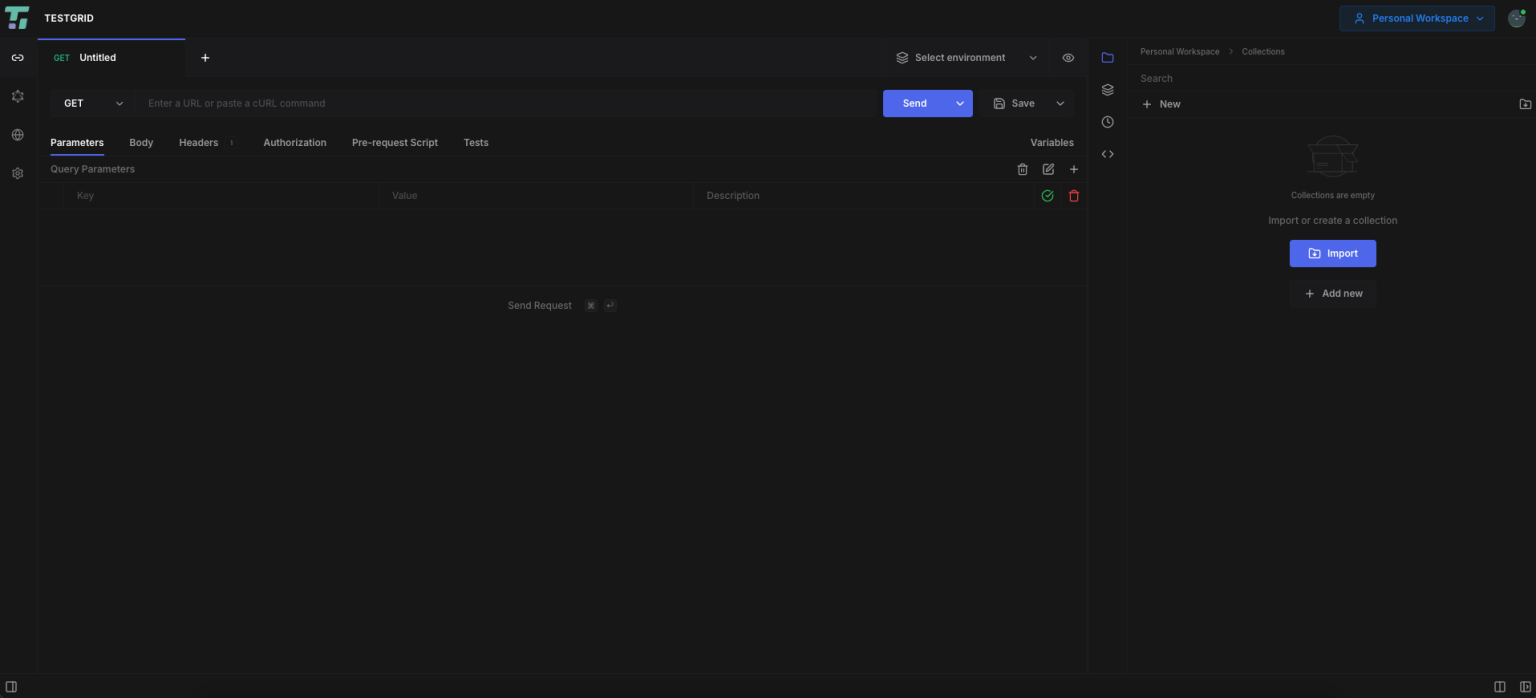The width and height of the screenshot is (1536, 698).
Task: Switch layout orientation in the footer
Action: [x=1499, y=687]
